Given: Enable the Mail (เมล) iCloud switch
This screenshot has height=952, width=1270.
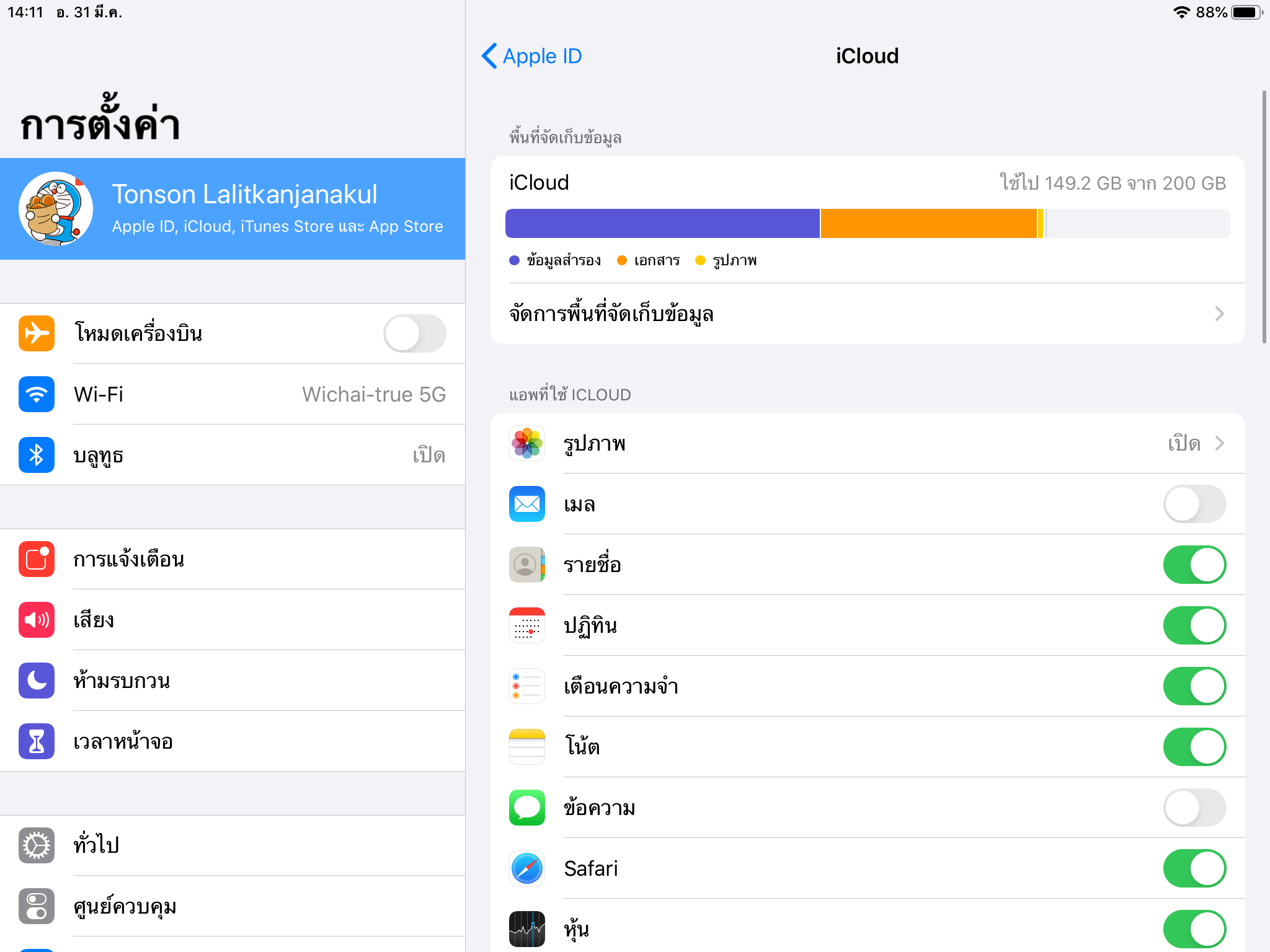Looking at the screenshot, I should (x=1194, y=504).
